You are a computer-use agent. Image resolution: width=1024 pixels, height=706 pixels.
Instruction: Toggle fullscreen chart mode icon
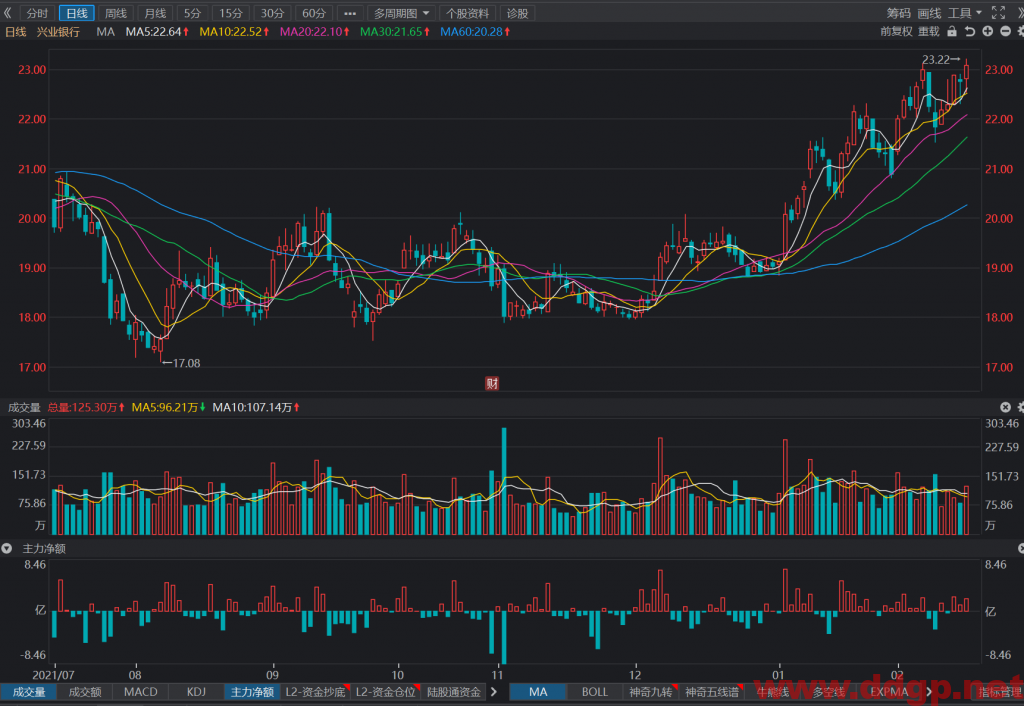[999, 13]
